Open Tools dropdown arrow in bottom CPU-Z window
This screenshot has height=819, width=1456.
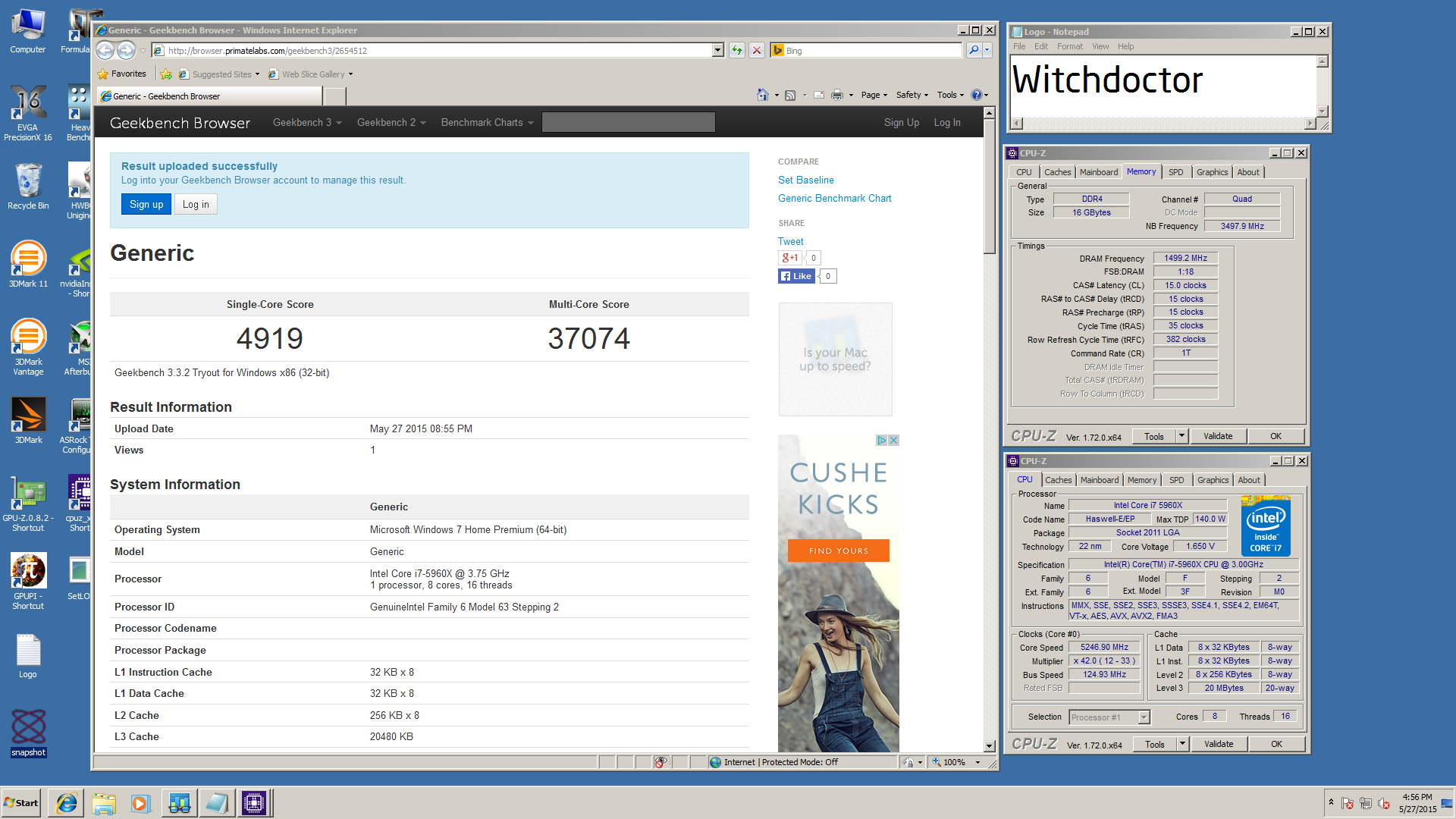point(1182,744)
